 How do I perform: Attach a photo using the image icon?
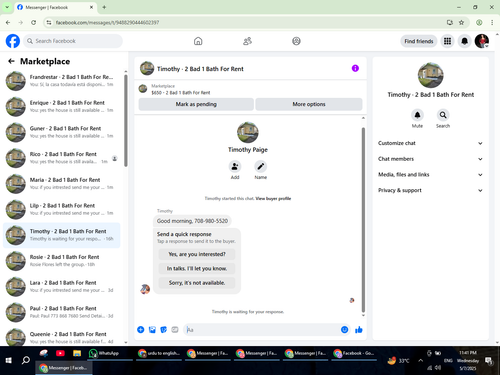point(152,330)
